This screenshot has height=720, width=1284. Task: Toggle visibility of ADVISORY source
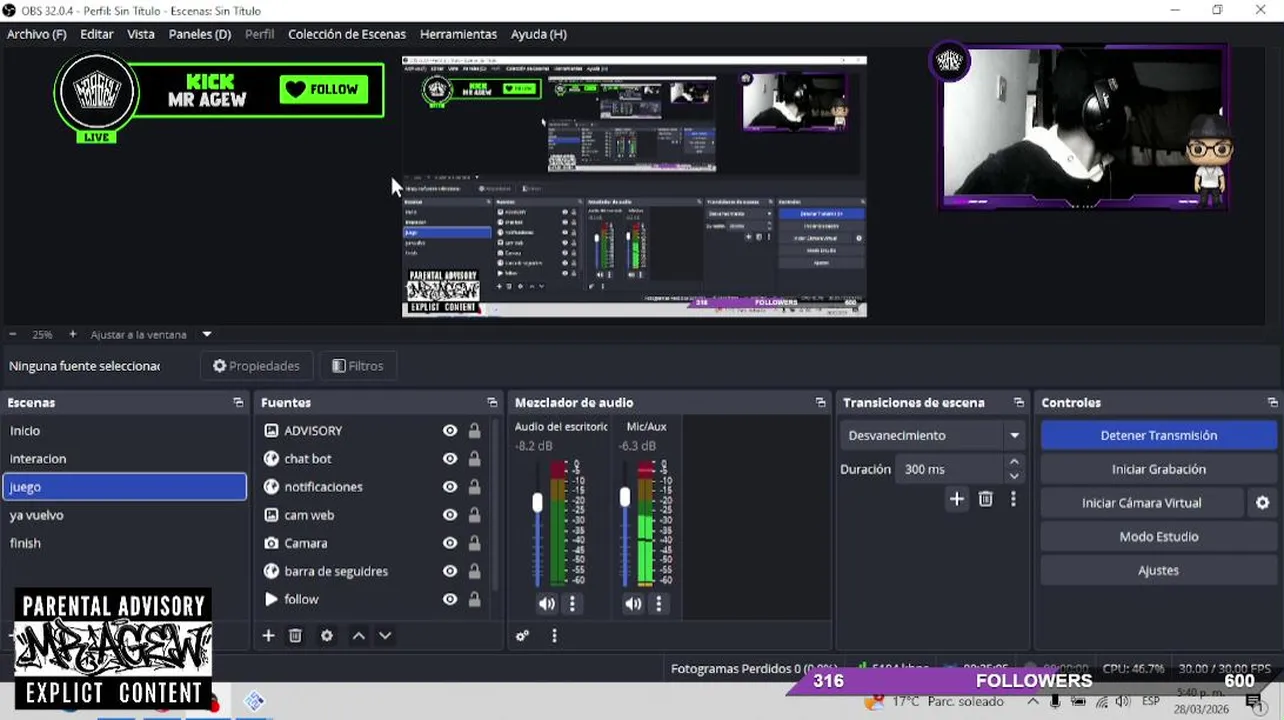click(450, 431)
